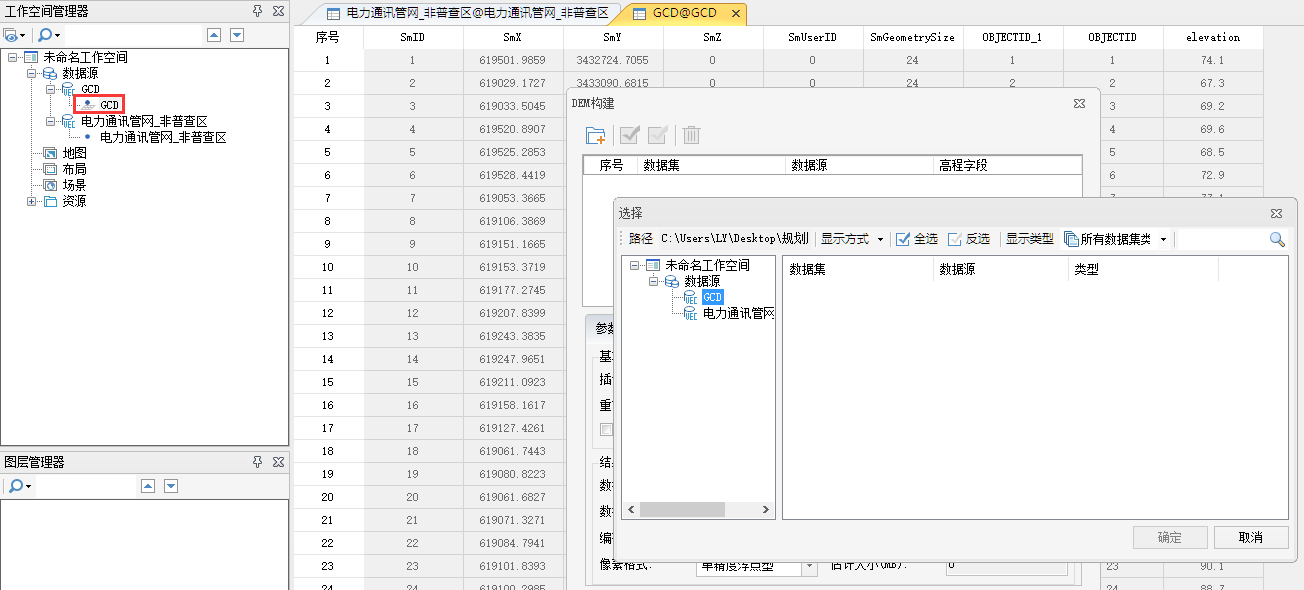1304x590 pixels.
Task: Click the move-down arrow in 工作空间管理器
Action: (x=237, y=35)
